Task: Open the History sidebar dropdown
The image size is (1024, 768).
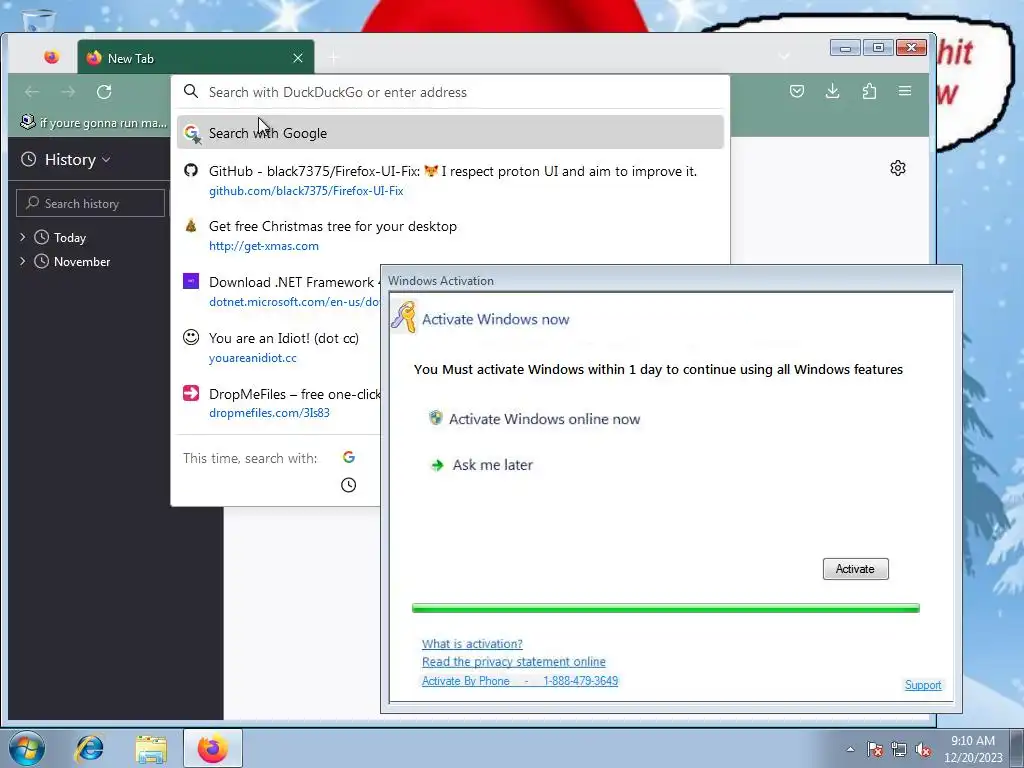Action: (x=77, y=159)
